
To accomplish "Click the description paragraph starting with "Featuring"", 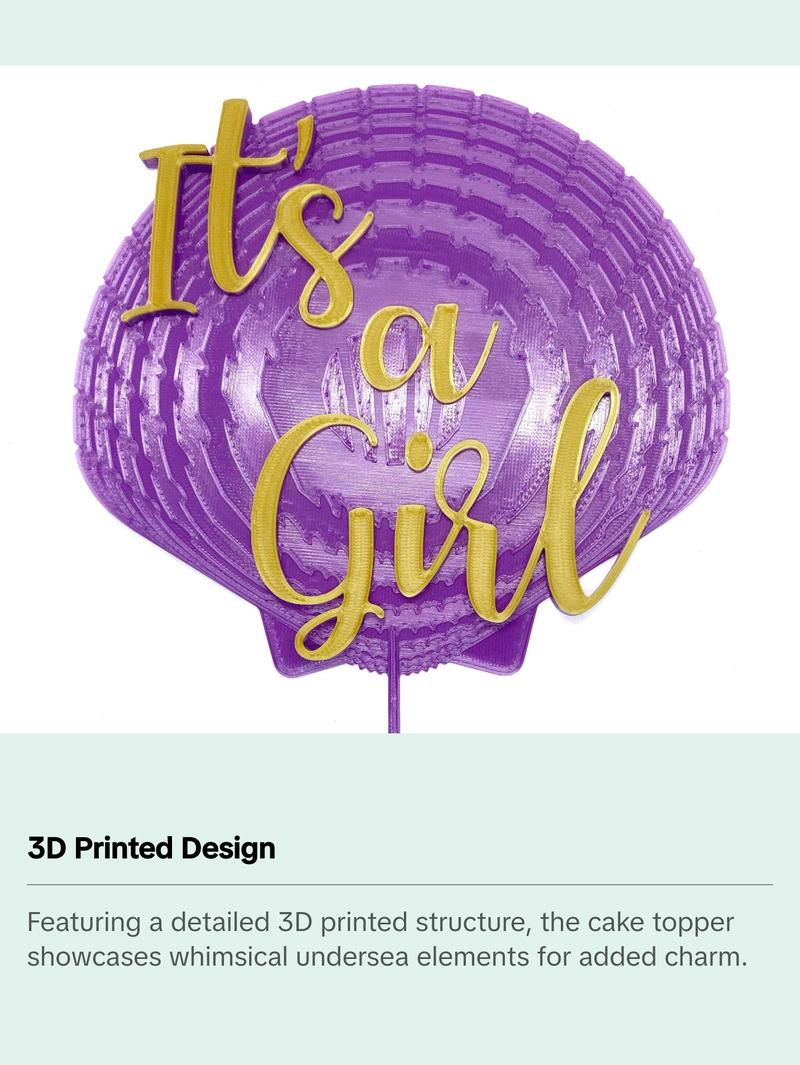I will [387, 939].
